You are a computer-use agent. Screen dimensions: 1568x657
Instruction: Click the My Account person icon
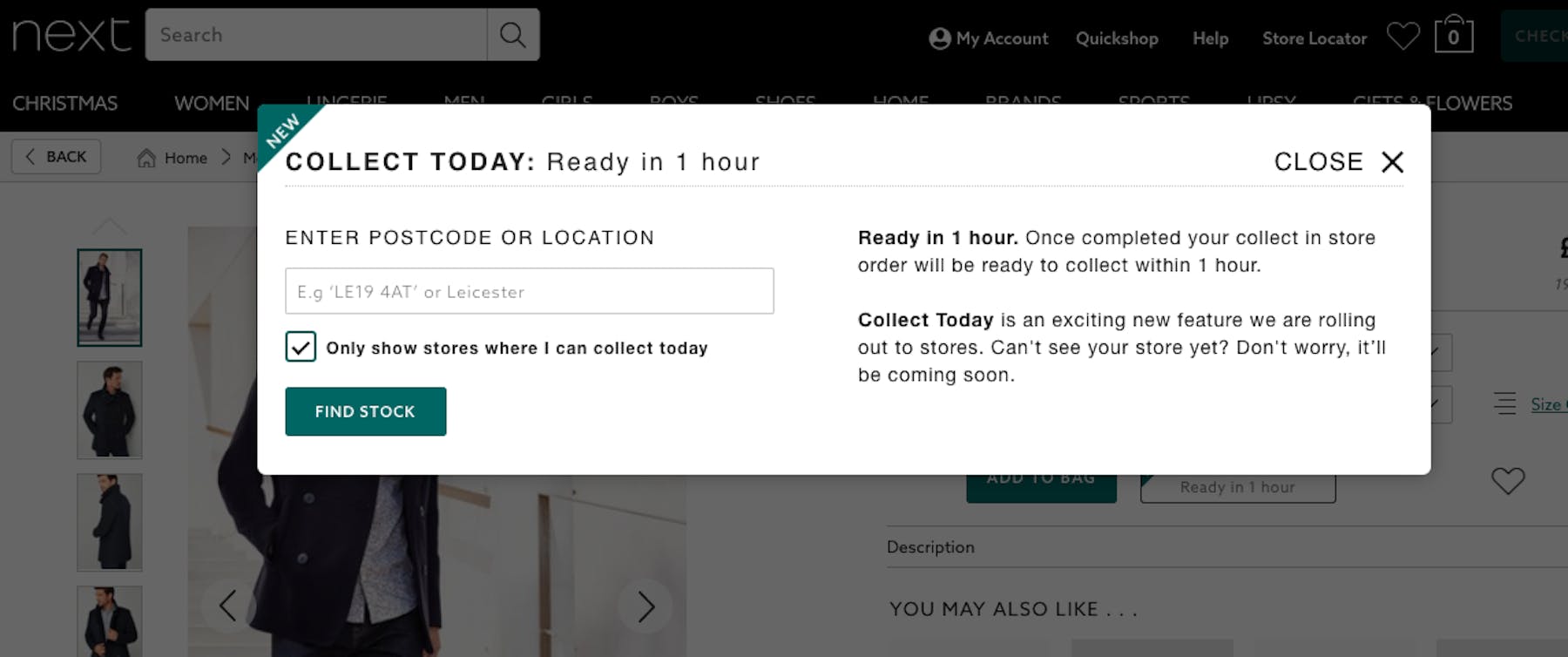click(x=940, y=38)
